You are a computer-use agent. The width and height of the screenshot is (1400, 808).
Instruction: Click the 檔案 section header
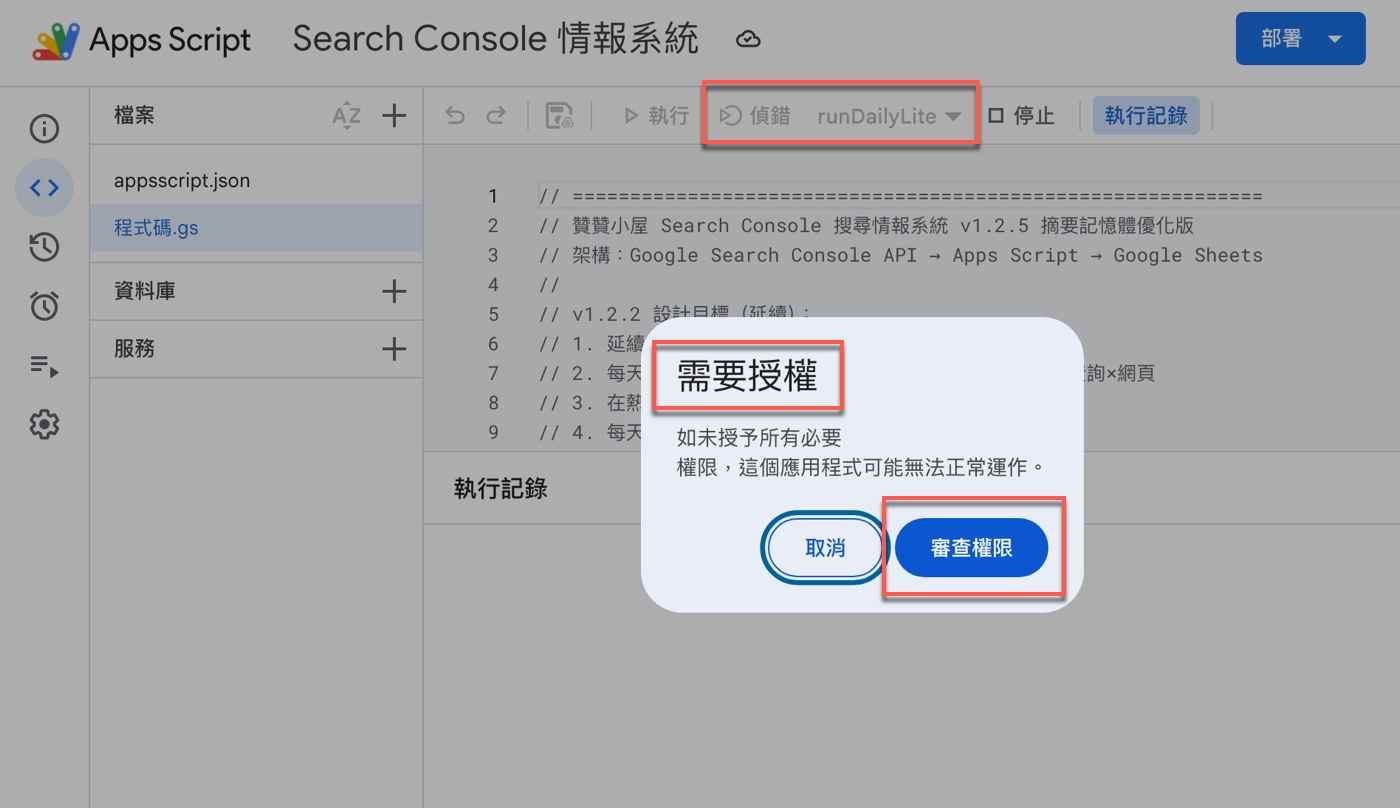click(134, 116)
